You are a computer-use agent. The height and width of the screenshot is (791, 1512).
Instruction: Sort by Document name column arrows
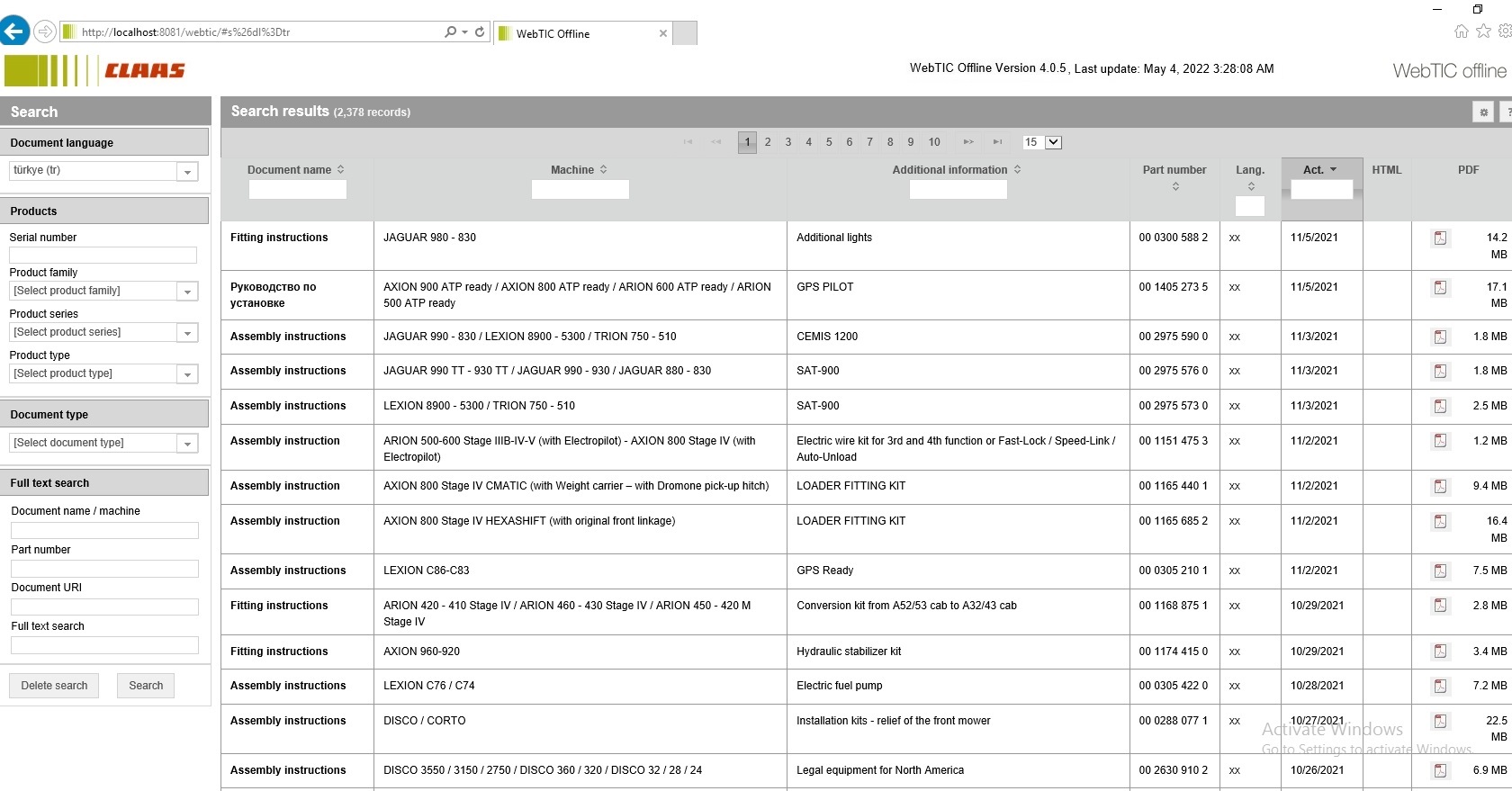(341, 169)
